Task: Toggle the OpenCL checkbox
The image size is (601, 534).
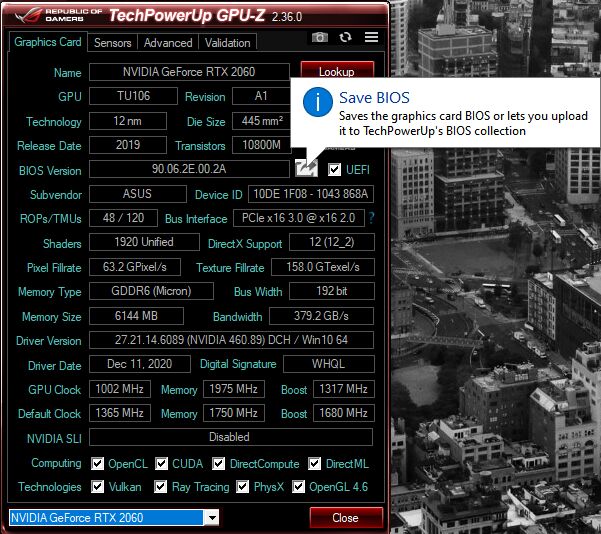Action: (x=97, y=464)
